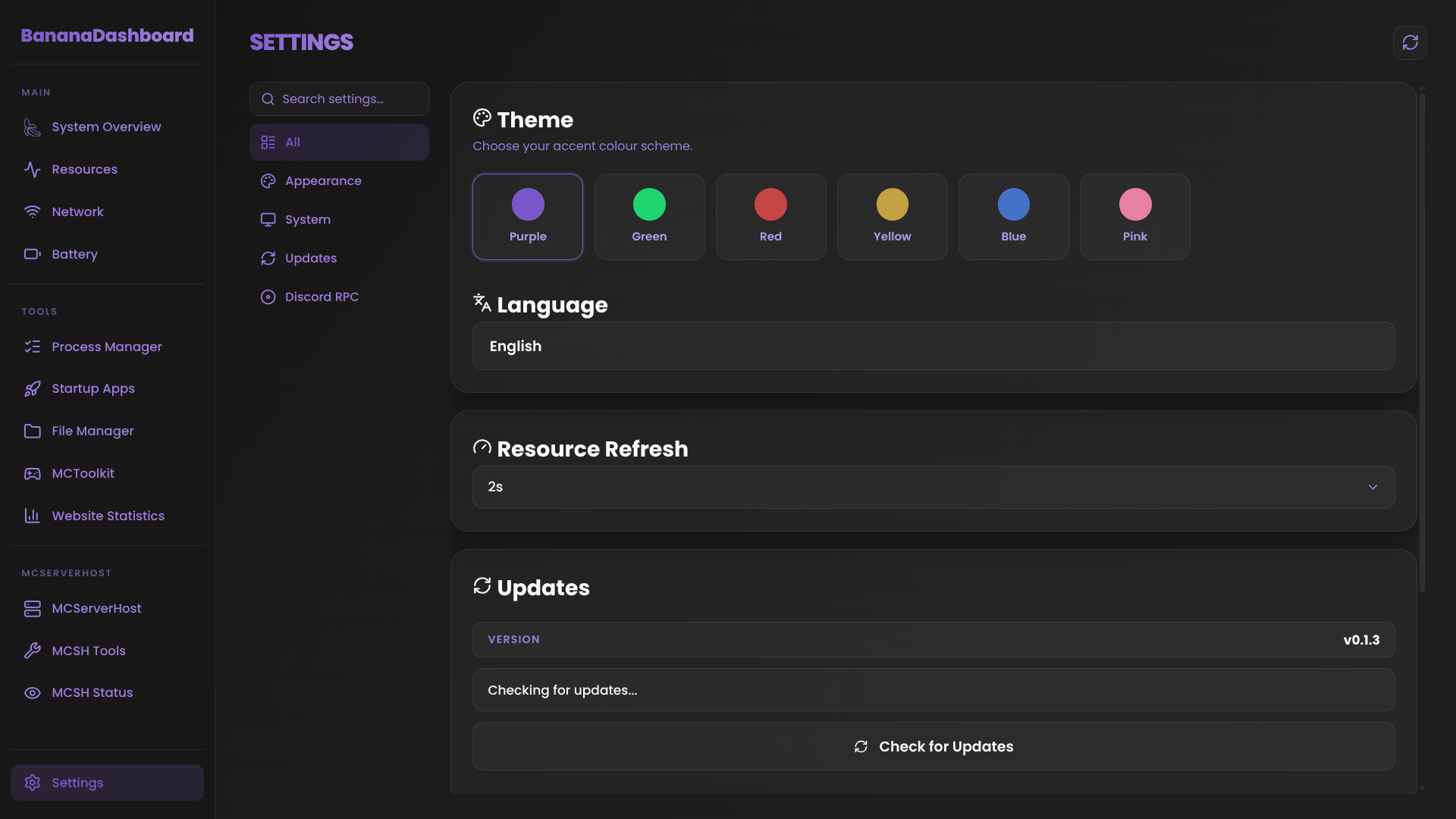Open System Overview page
The image size is (1456, 819).
pyautogui.click(x=107, y=127)
